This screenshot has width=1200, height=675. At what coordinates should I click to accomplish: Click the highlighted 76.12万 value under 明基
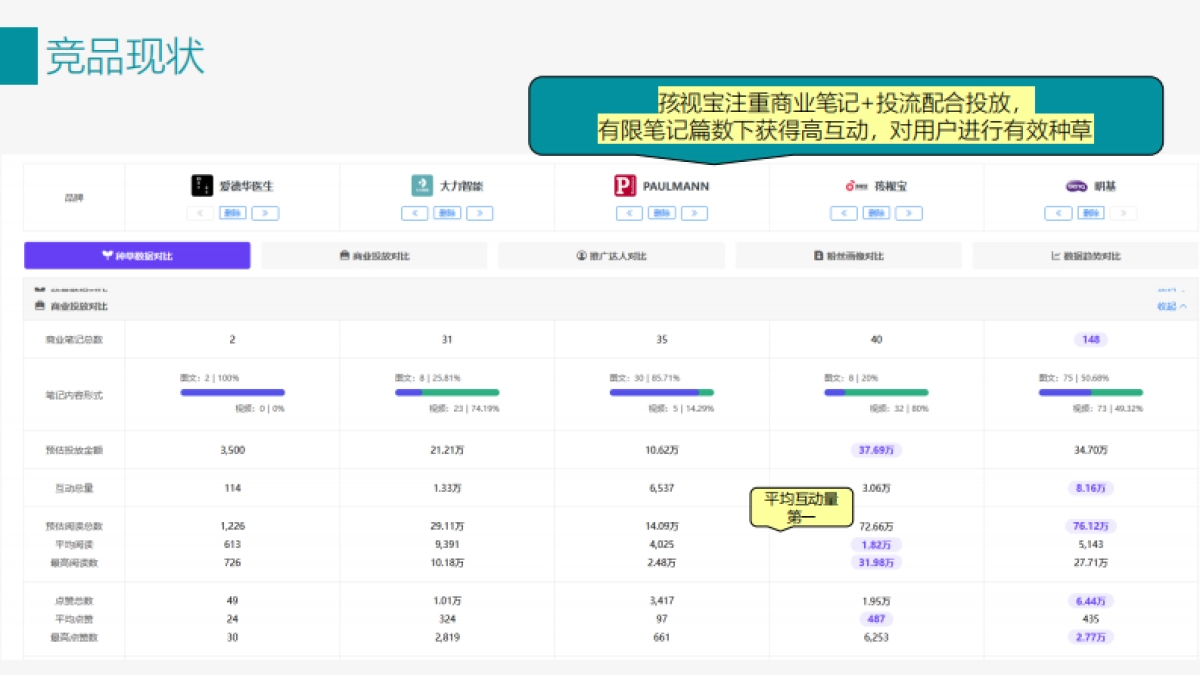click(x=1089, y=524)
